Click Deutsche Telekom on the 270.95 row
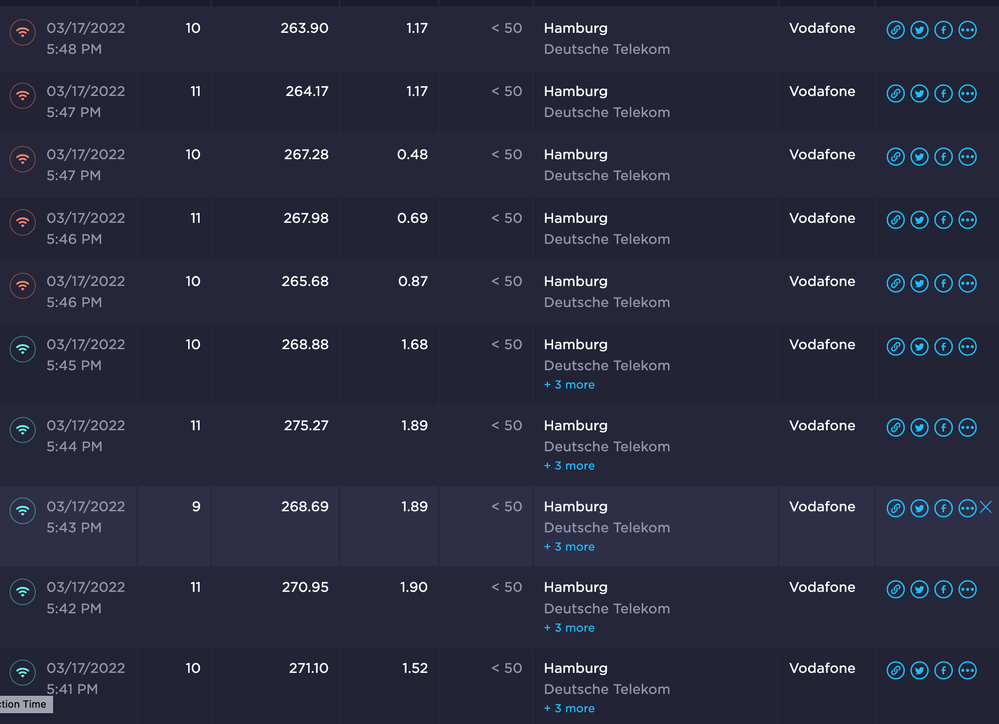 (x=606, y=608)
